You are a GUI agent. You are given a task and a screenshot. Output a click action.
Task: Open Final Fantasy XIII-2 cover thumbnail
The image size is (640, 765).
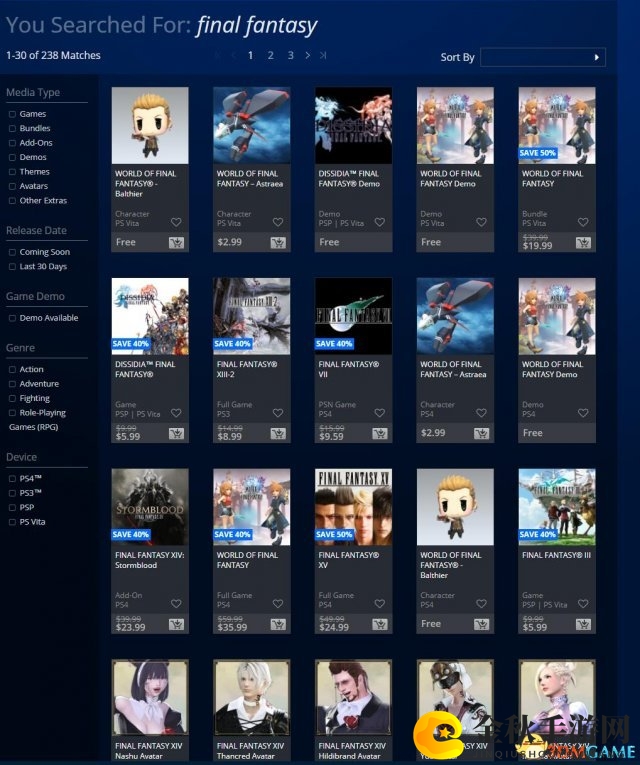tap(252, 316)
